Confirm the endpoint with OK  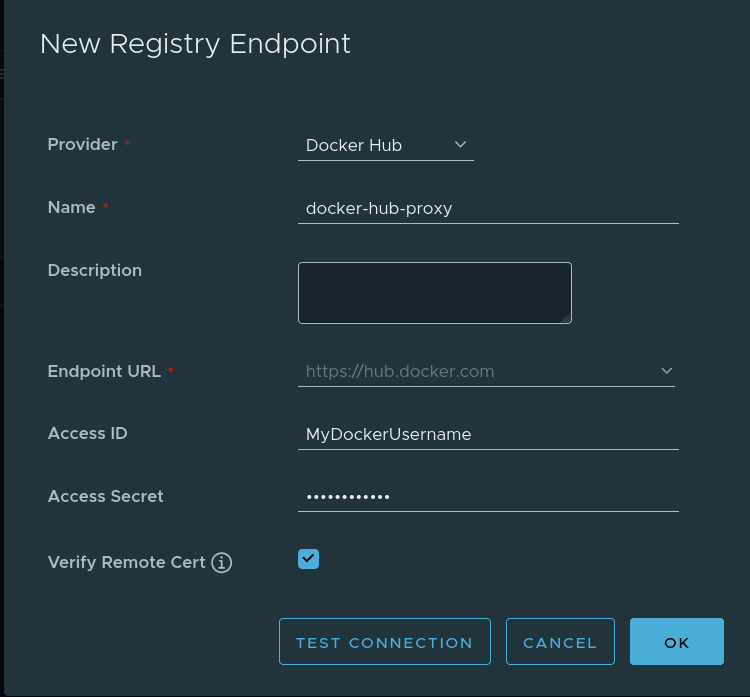tap(677, 642)
